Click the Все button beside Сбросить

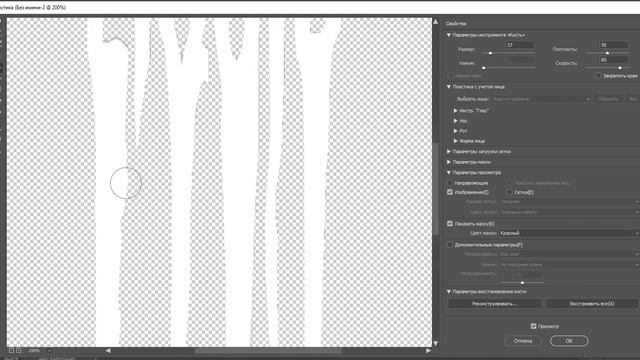(x=633, y=99)
